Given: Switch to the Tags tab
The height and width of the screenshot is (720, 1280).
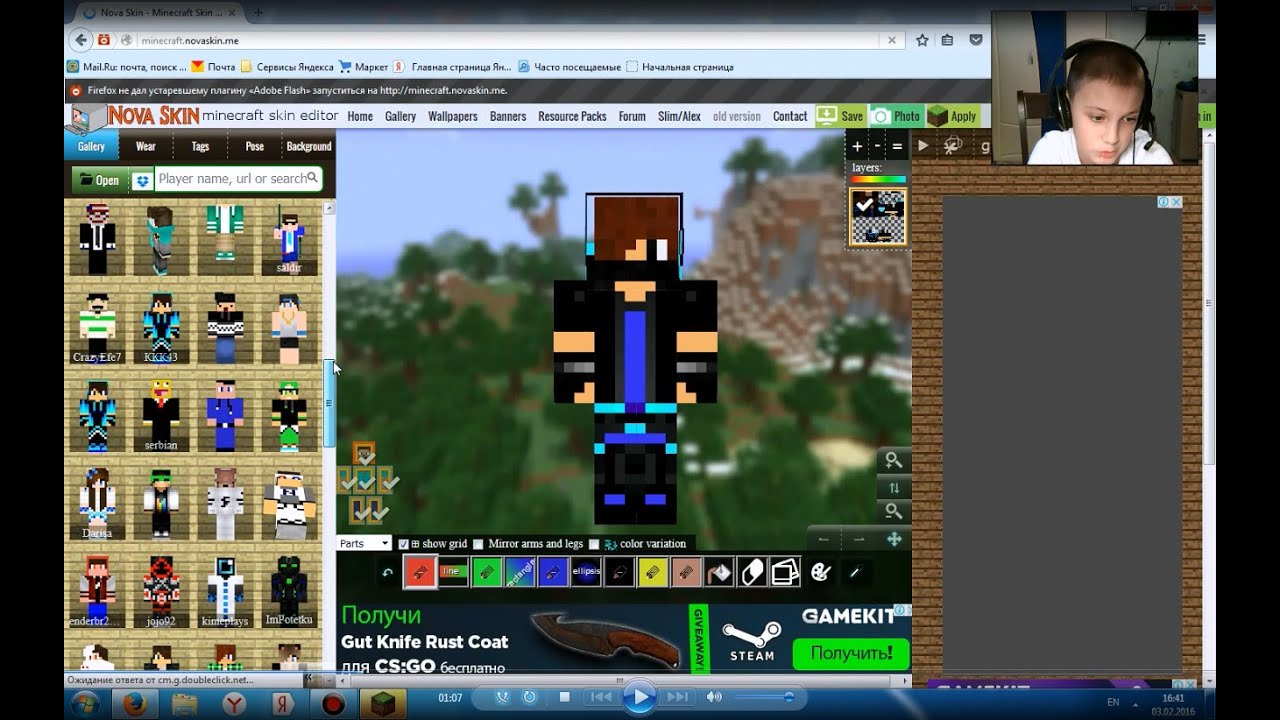Looking at the screenshot, I should 200,146.
